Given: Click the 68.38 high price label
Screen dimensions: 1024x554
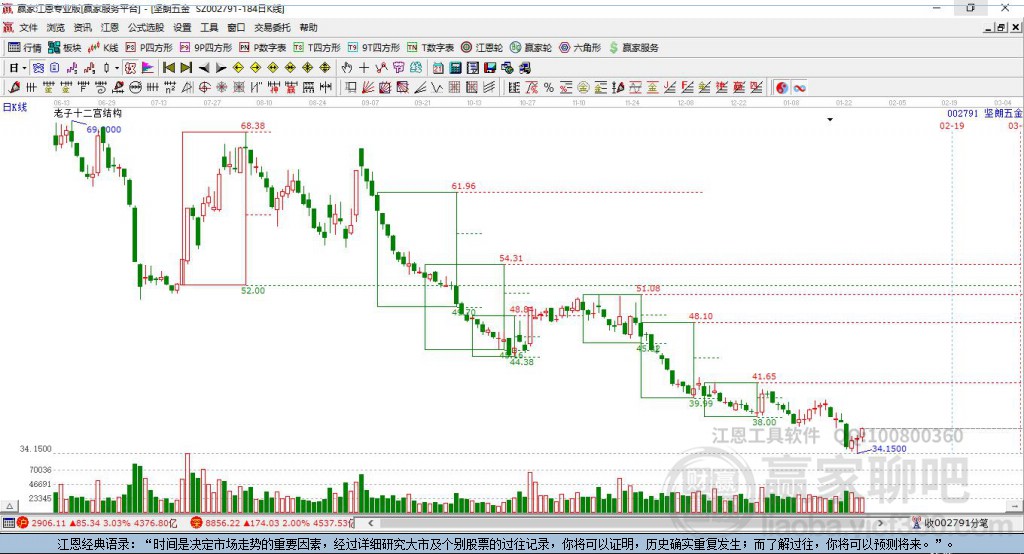Looking at the screenshot, I should click(x=253, y=125).
